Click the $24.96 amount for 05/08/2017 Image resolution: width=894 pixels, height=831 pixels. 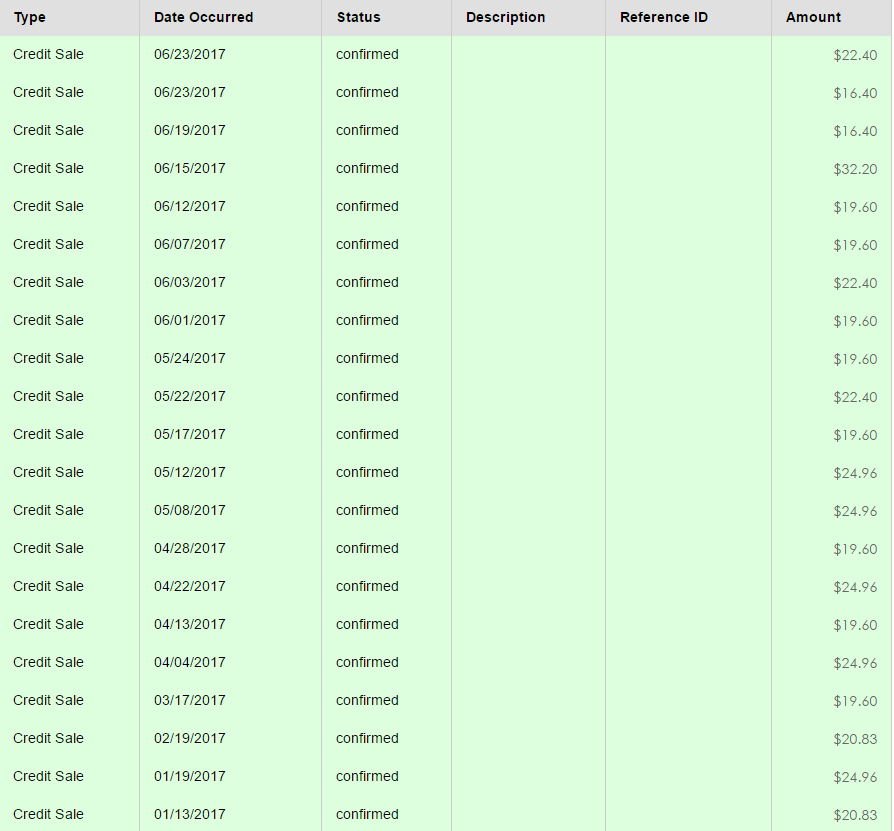855,511
